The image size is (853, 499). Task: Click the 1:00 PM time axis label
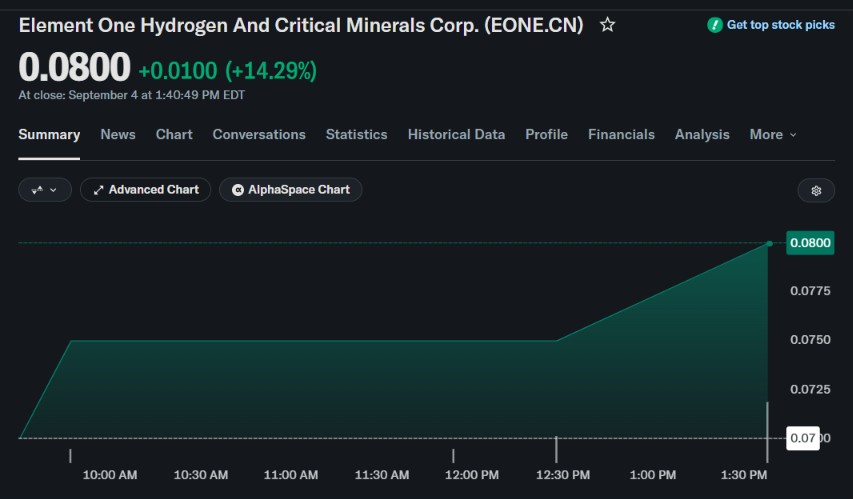[x=653, y=475]
